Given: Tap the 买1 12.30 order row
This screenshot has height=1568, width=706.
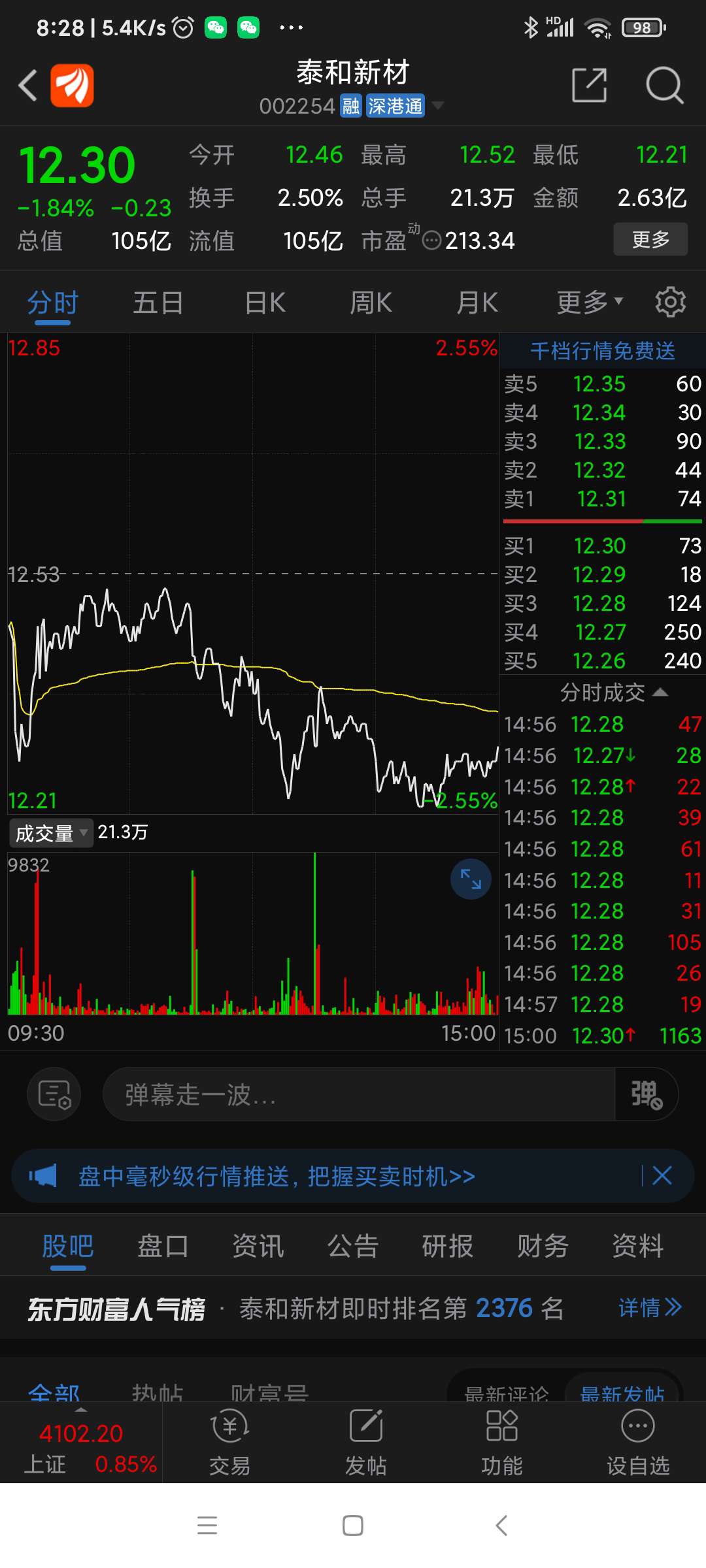Looking at the screenshot, I should [x=603, y=546].
